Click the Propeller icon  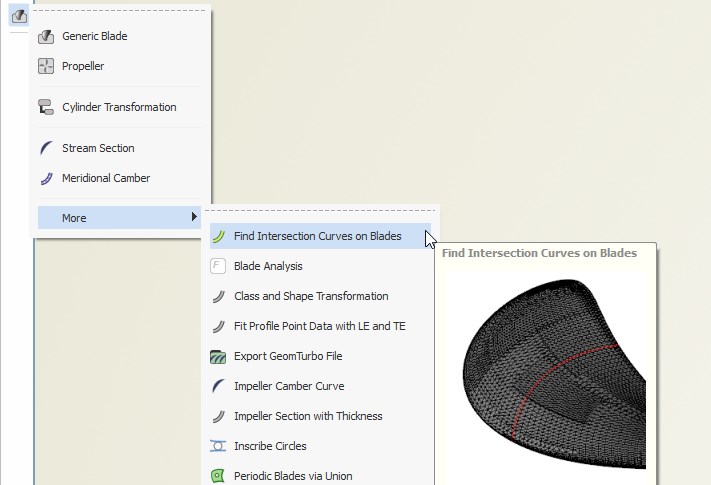pos(46,66)
